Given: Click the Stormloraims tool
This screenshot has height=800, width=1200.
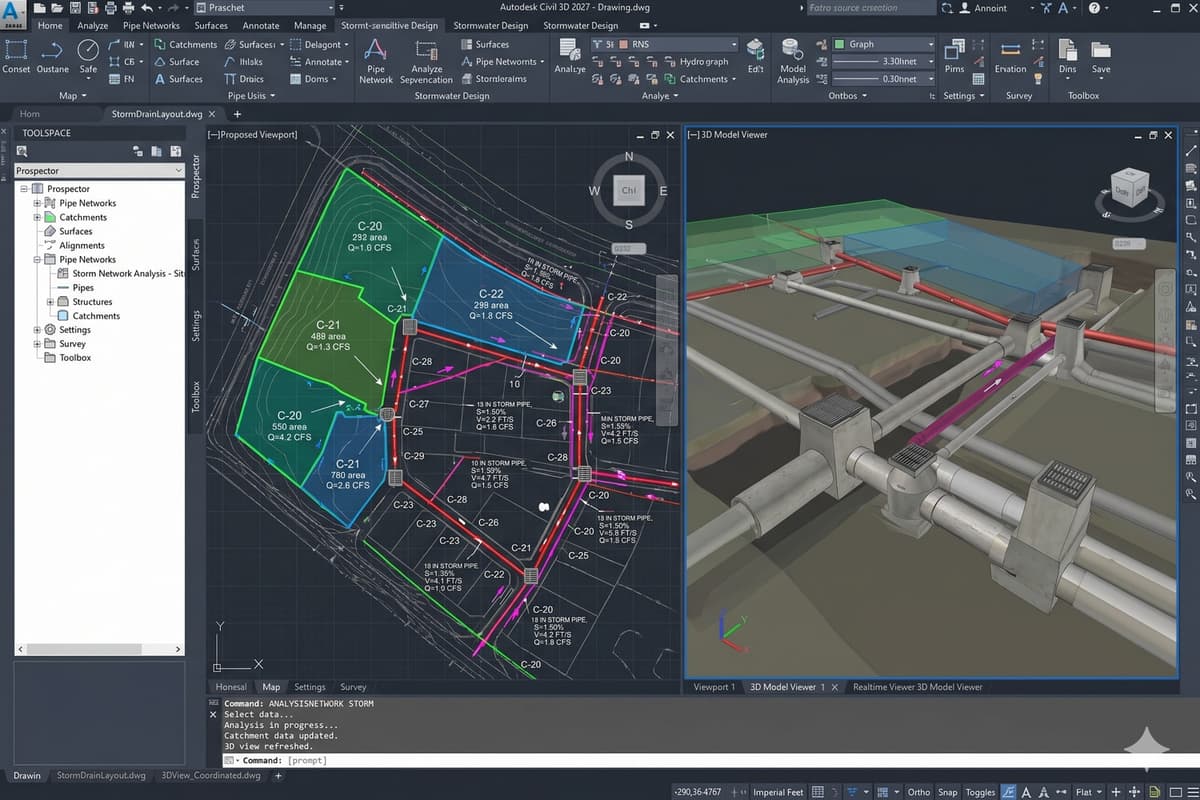Looking at the screenshot, I should point(493,78).
